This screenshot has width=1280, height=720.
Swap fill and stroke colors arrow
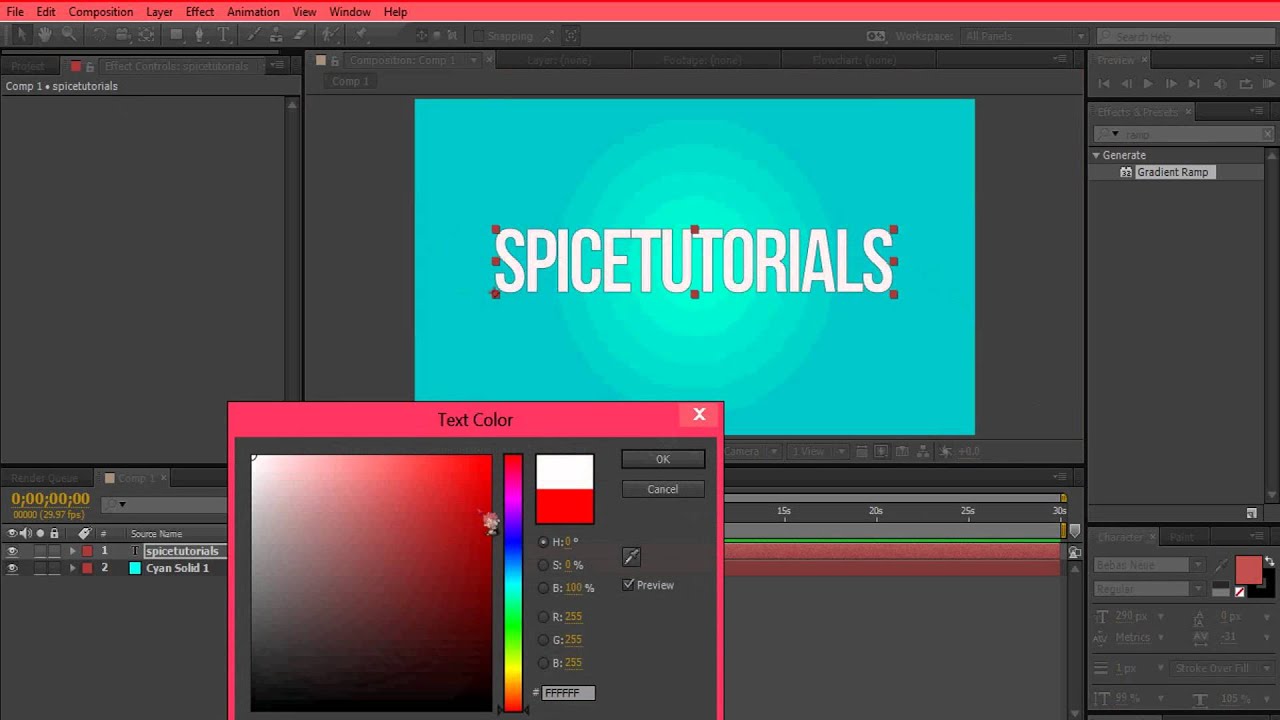[x=1270, y=562]
